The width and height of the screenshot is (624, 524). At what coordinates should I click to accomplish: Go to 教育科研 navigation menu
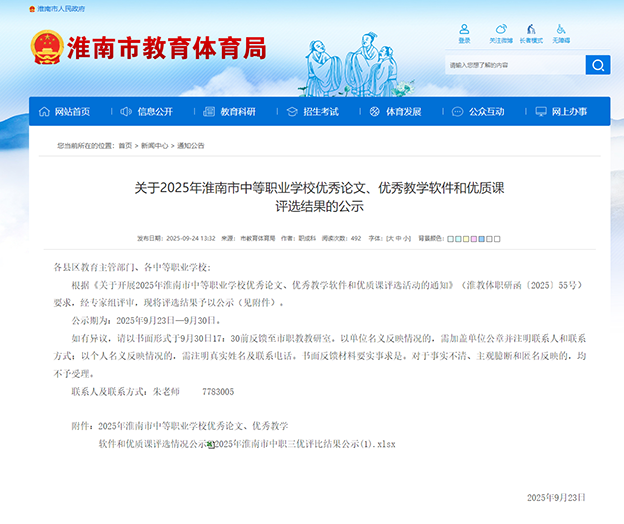[x=230, y=111]
